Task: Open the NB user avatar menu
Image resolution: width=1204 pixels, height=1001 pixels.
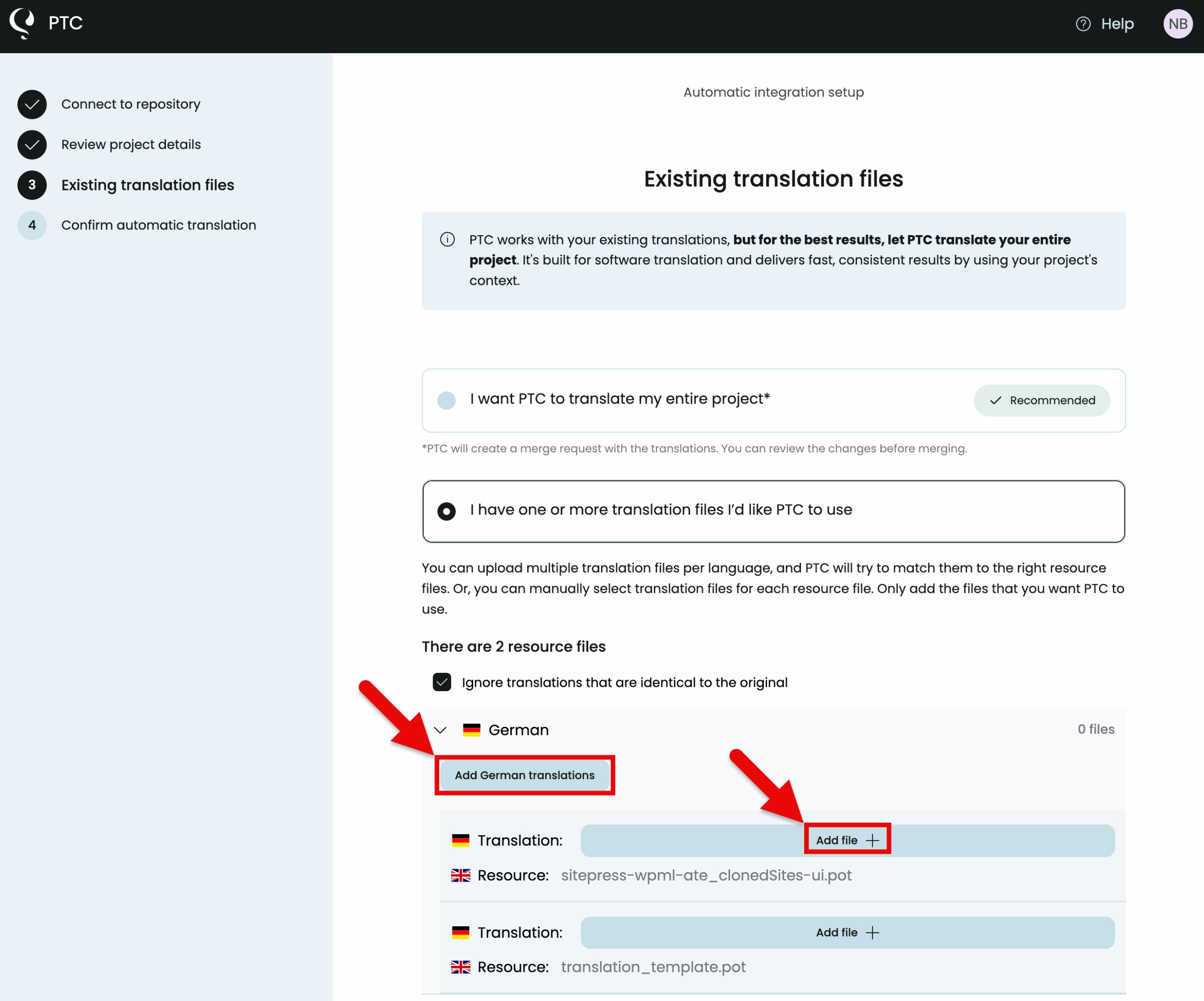Action: click(x=1177, y=24)
